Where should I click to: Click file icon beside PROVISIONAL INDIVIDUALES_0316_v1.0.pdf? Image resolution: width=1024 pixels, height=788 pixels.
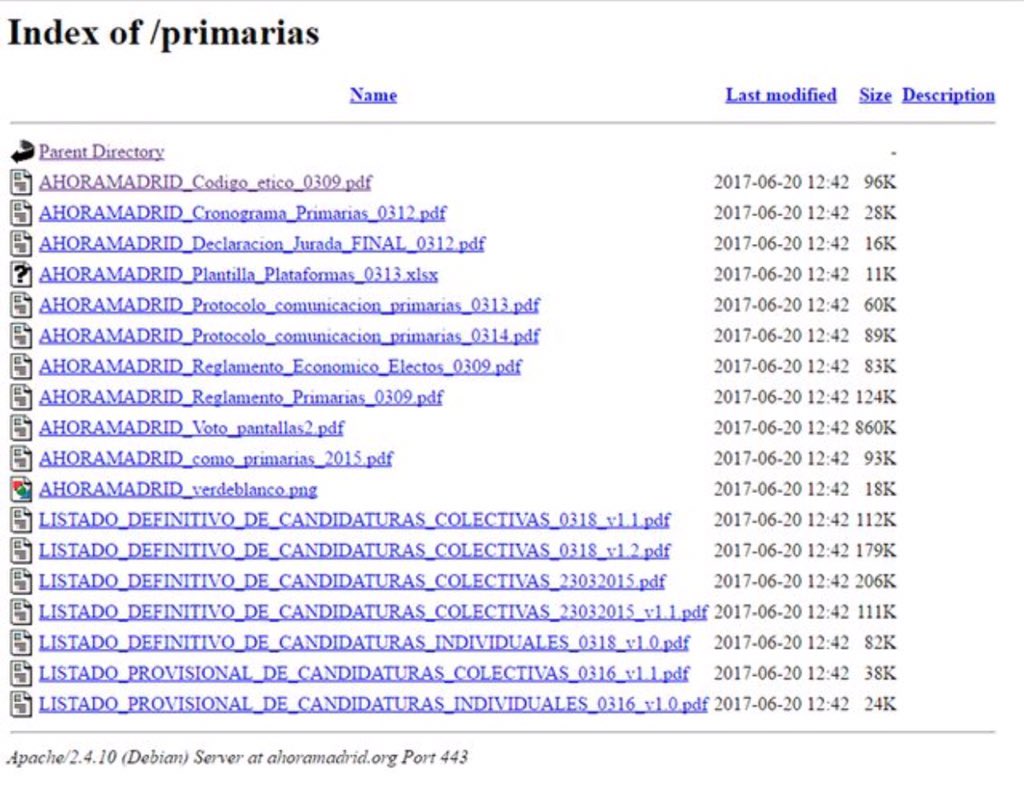point(21,704)
